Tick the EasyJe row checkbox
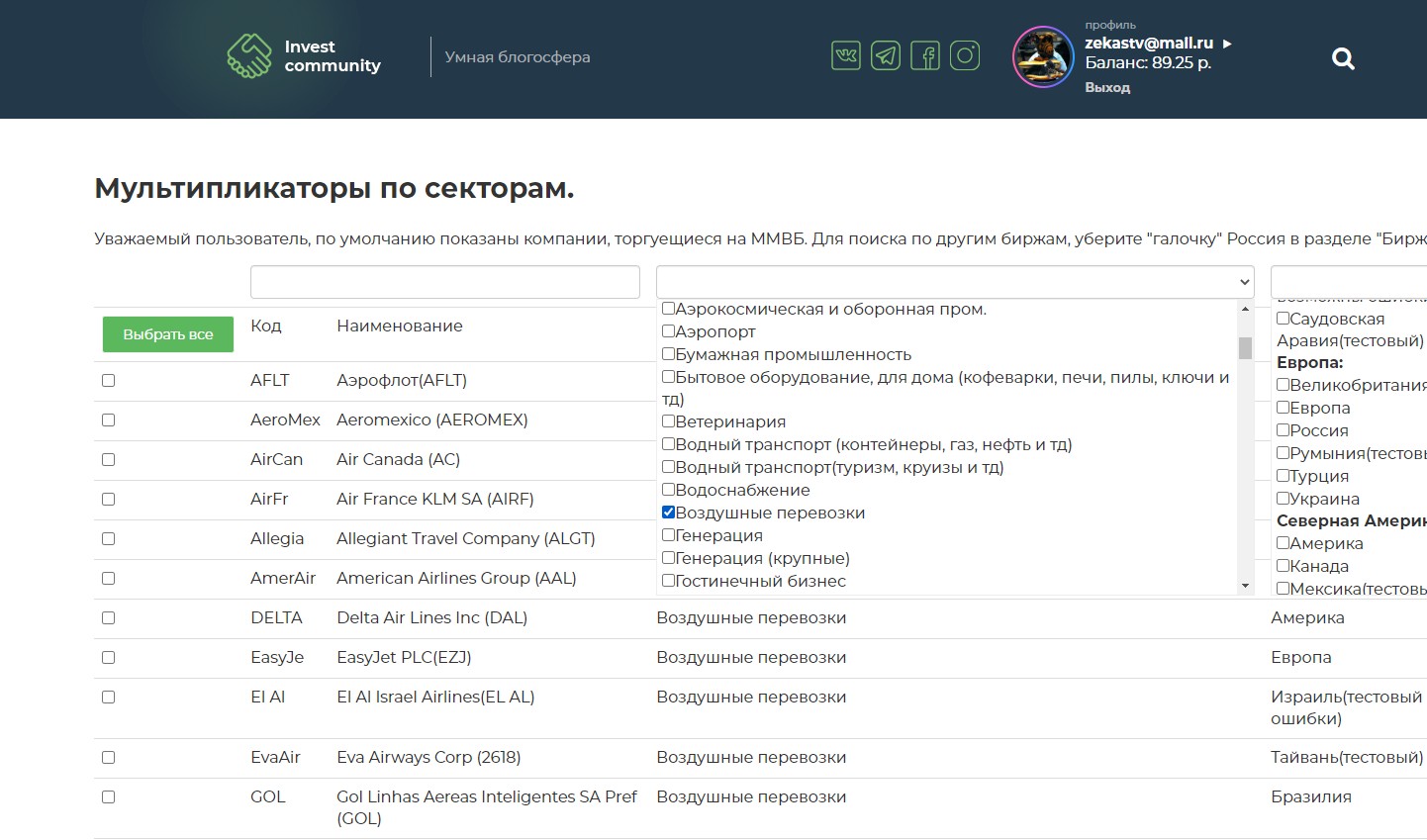 pos(109,658)
